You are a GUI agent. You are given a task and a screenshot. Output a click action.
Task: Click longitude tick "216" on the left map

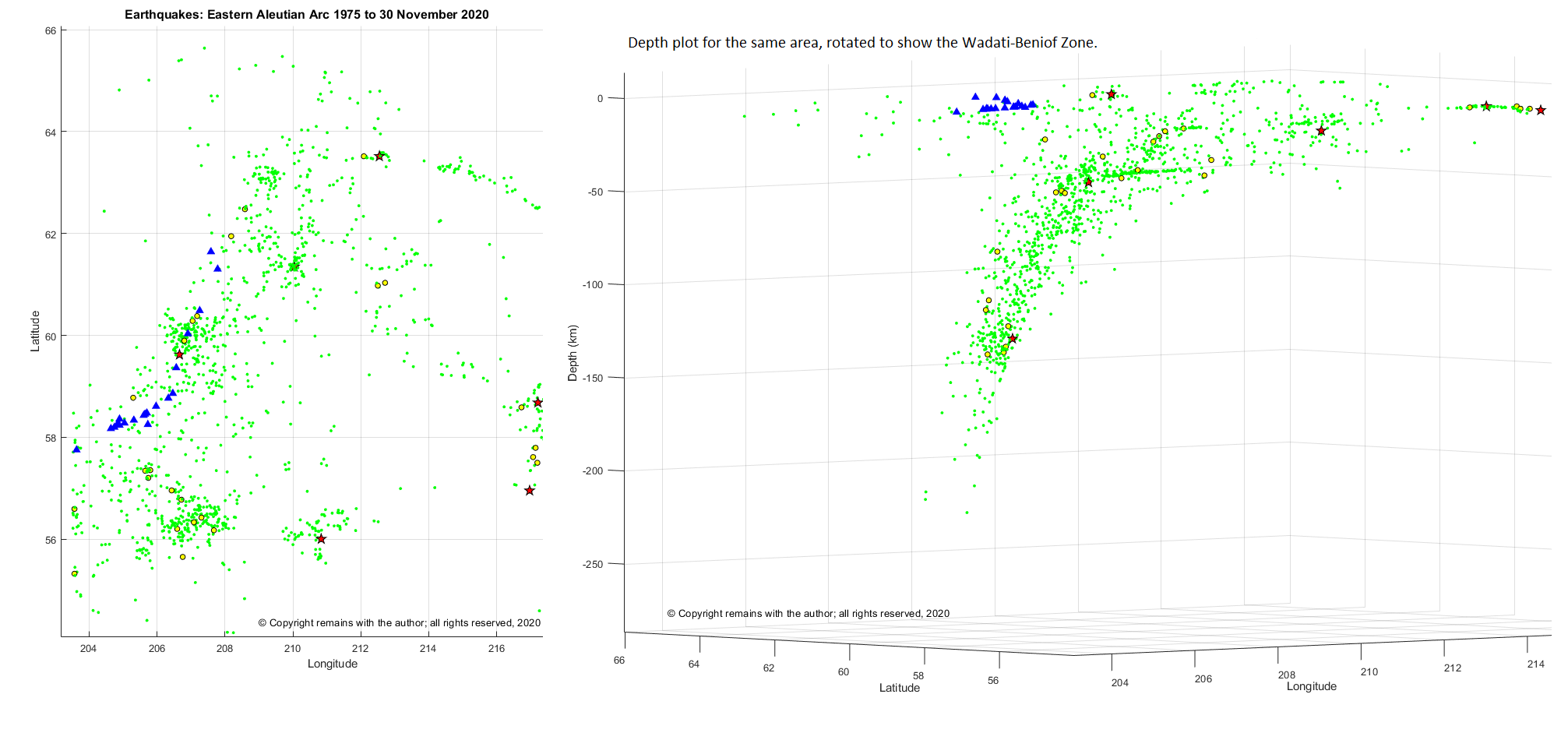(496, 648)
